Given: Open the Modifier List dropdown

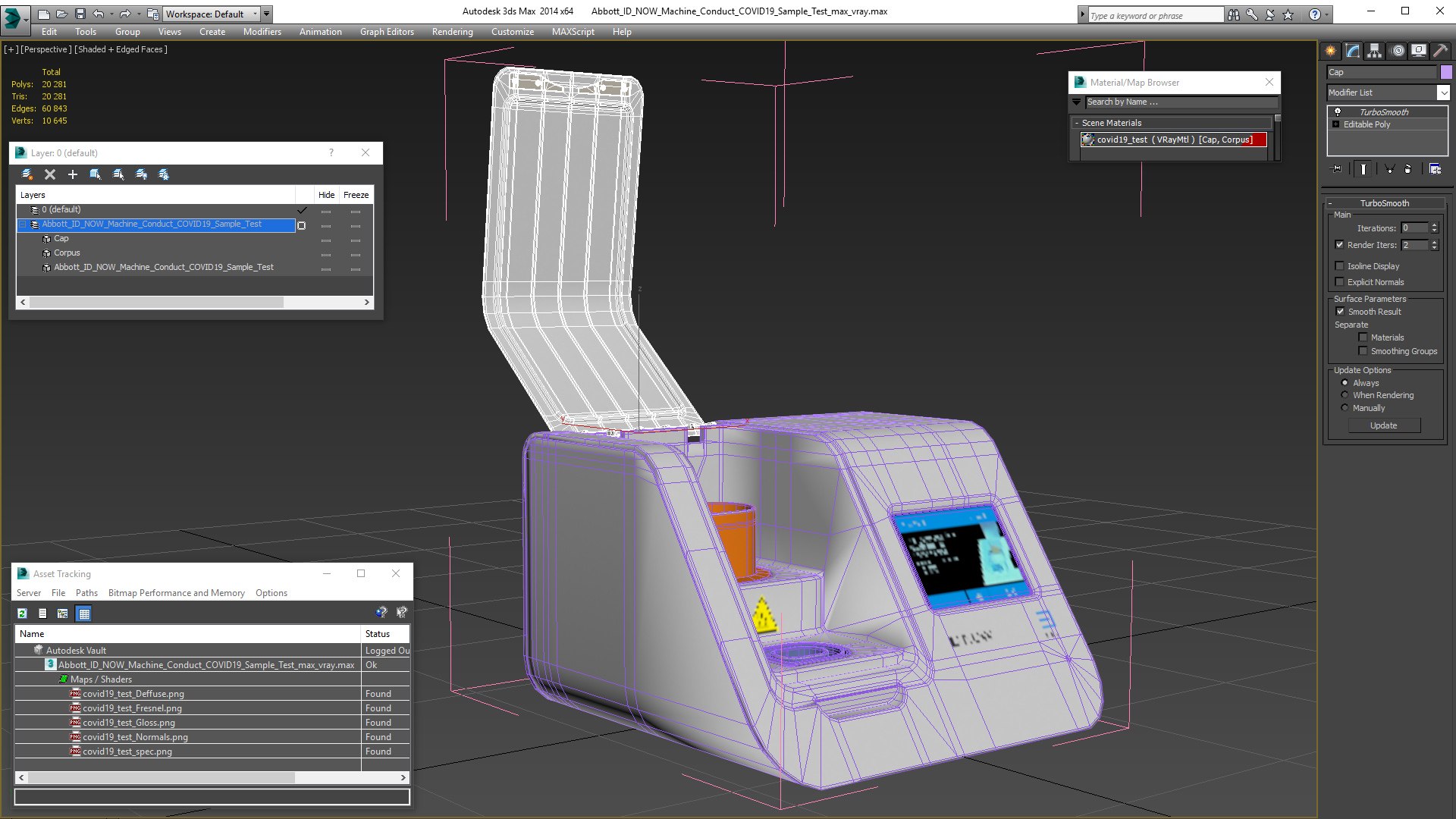Looking at the screenshot, I should point(1443,93).
